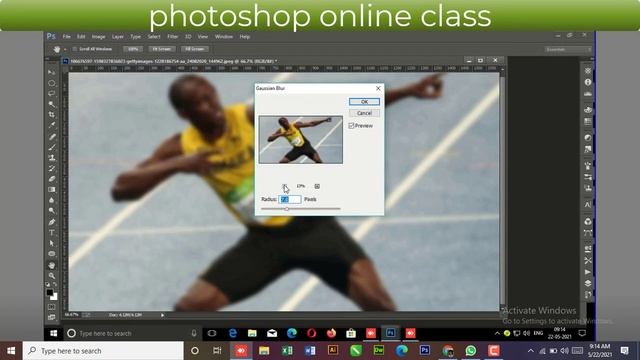Expand the document status bar arrow
640x360 pixels.
(162, 315)
